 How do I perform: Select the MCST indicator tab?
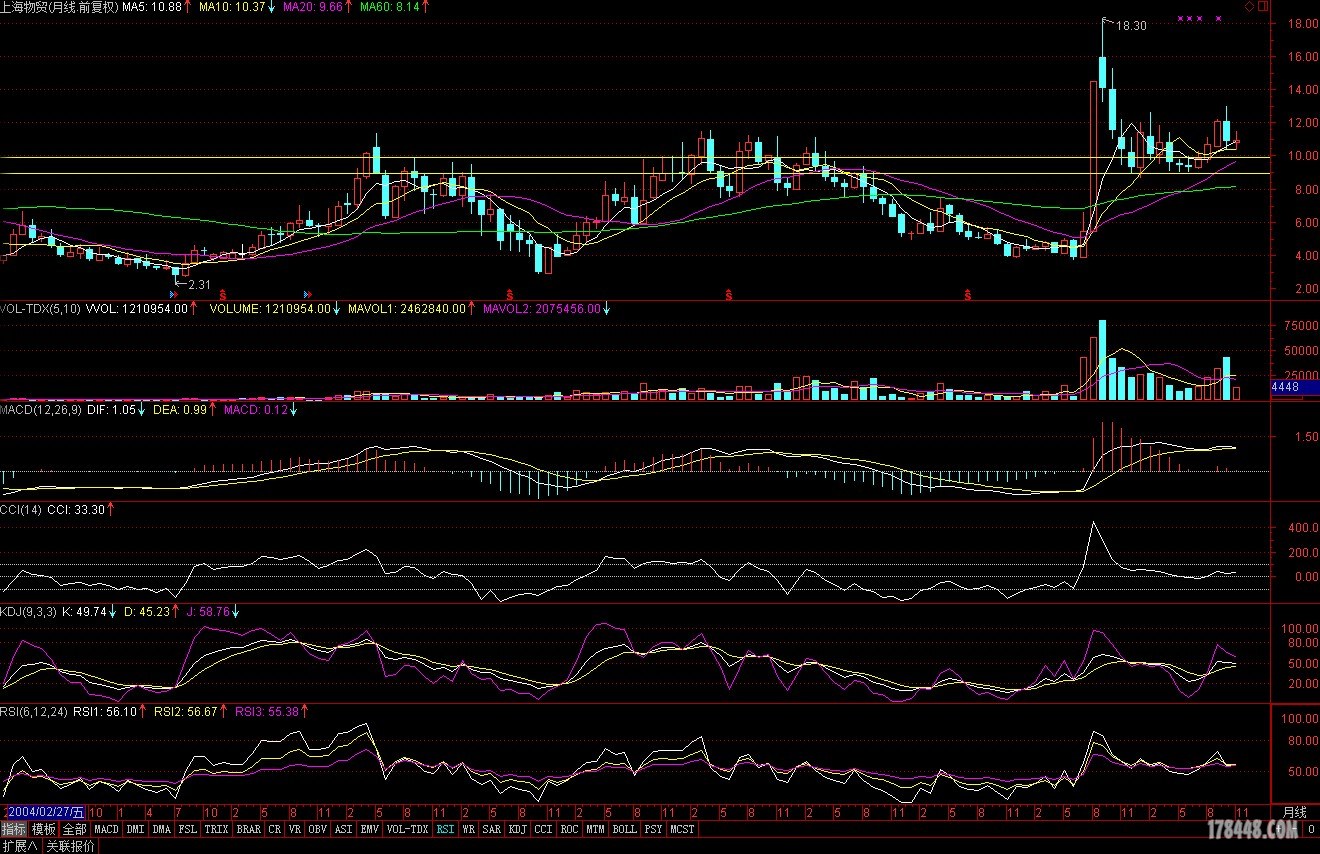[682, 829]
